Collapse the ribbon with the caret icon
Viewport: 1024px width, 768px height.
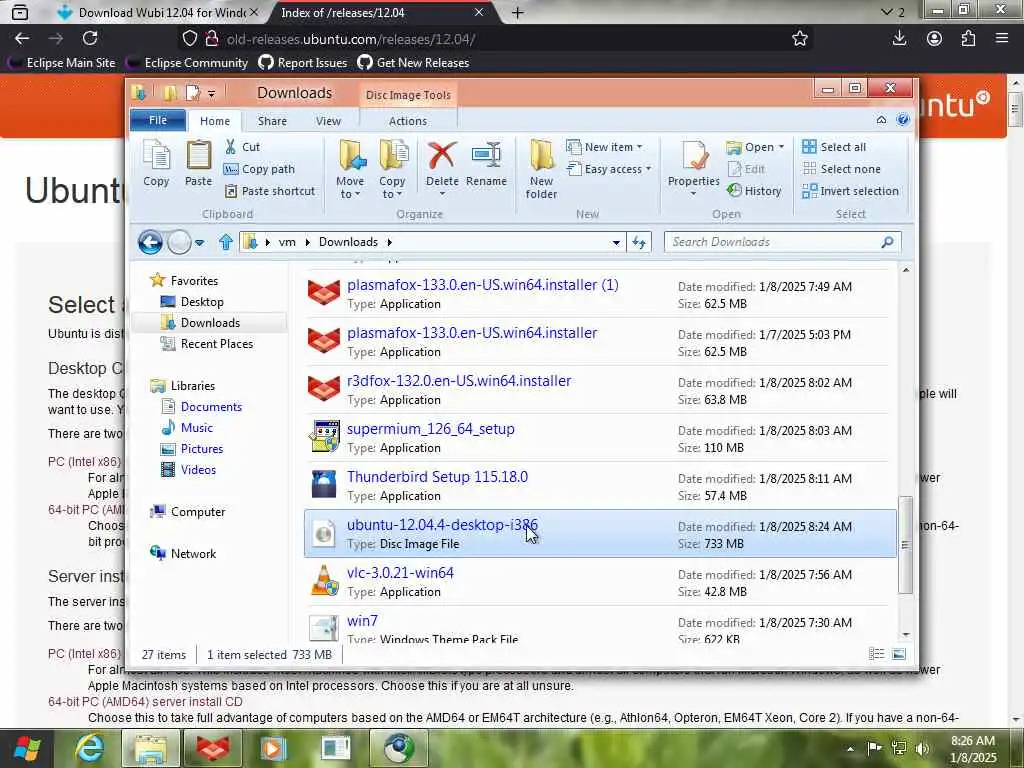click(881, 120)
